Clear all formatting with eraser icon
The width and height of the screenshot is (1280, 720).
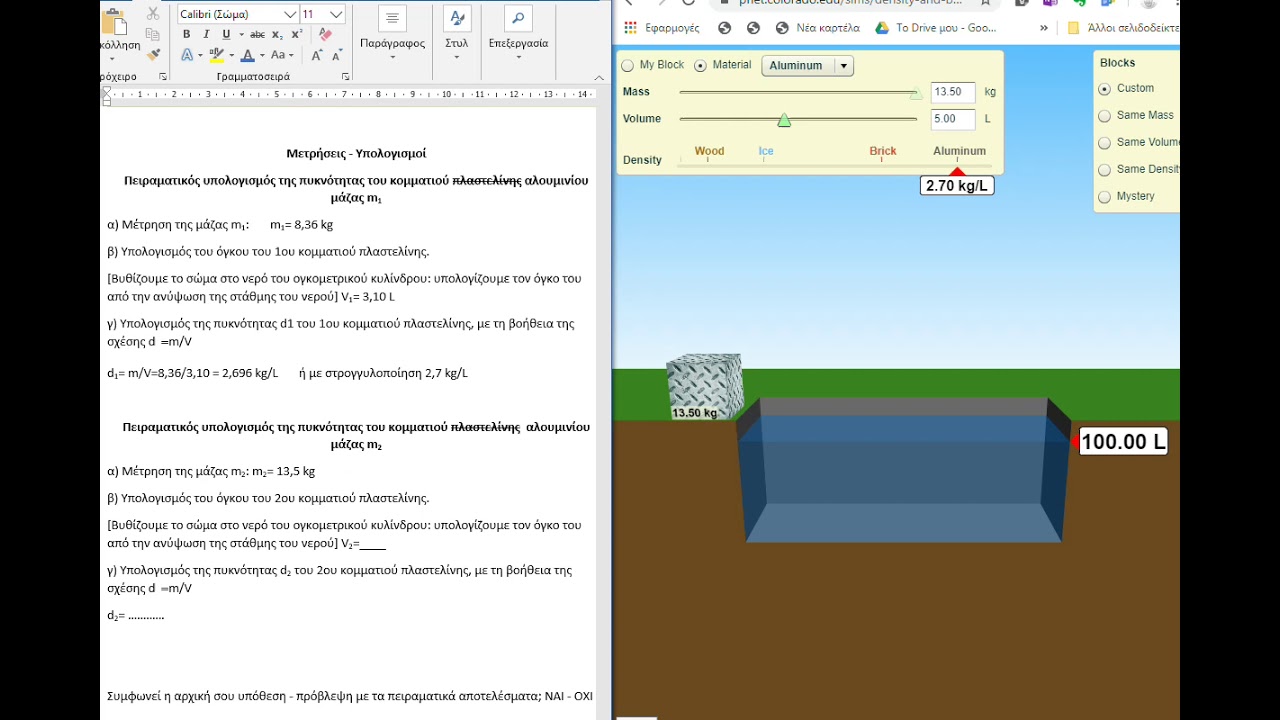(x=325, y=35)
